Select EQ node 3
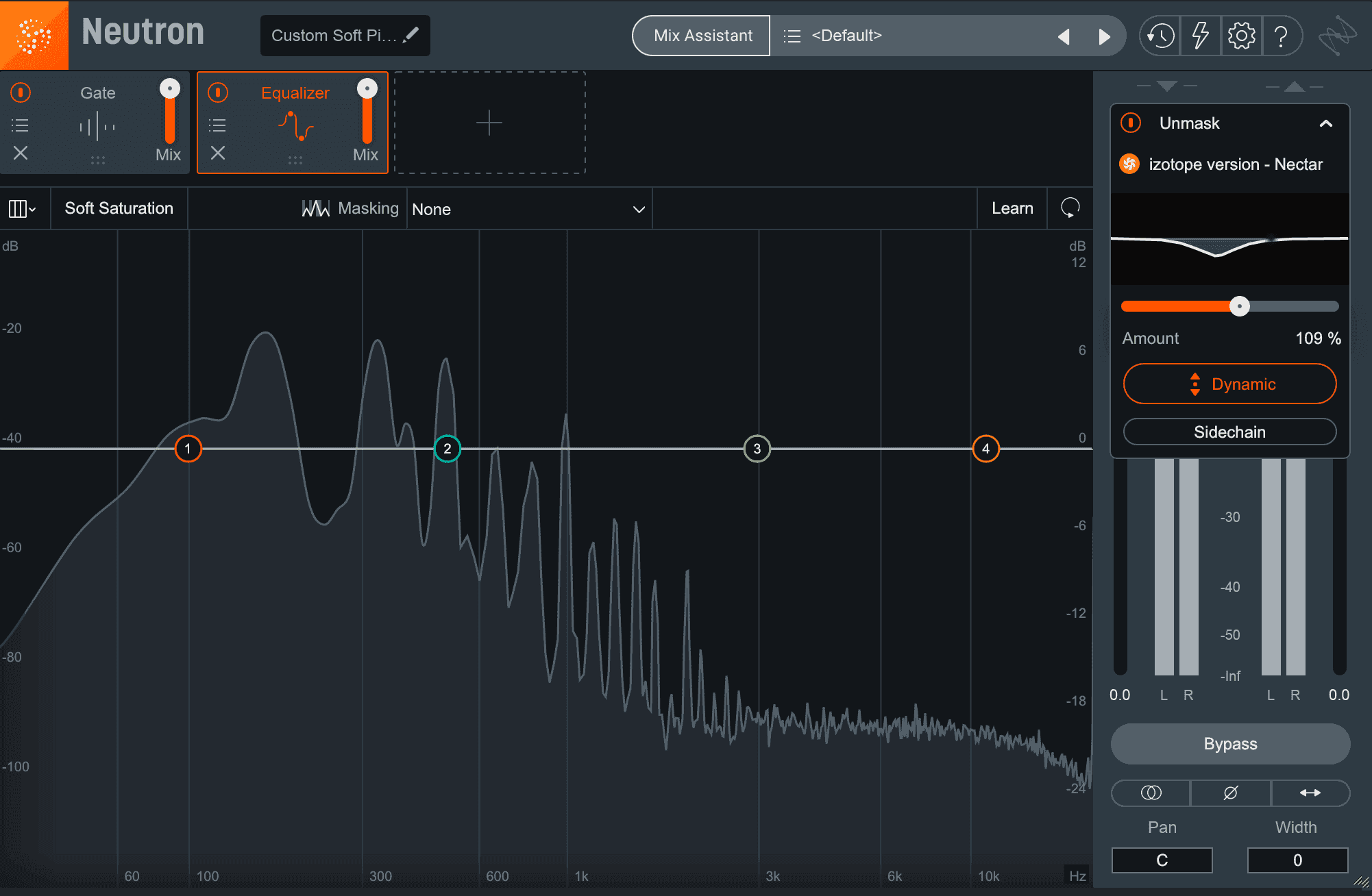Screen dimensions: 1372x896 point(757,449)
